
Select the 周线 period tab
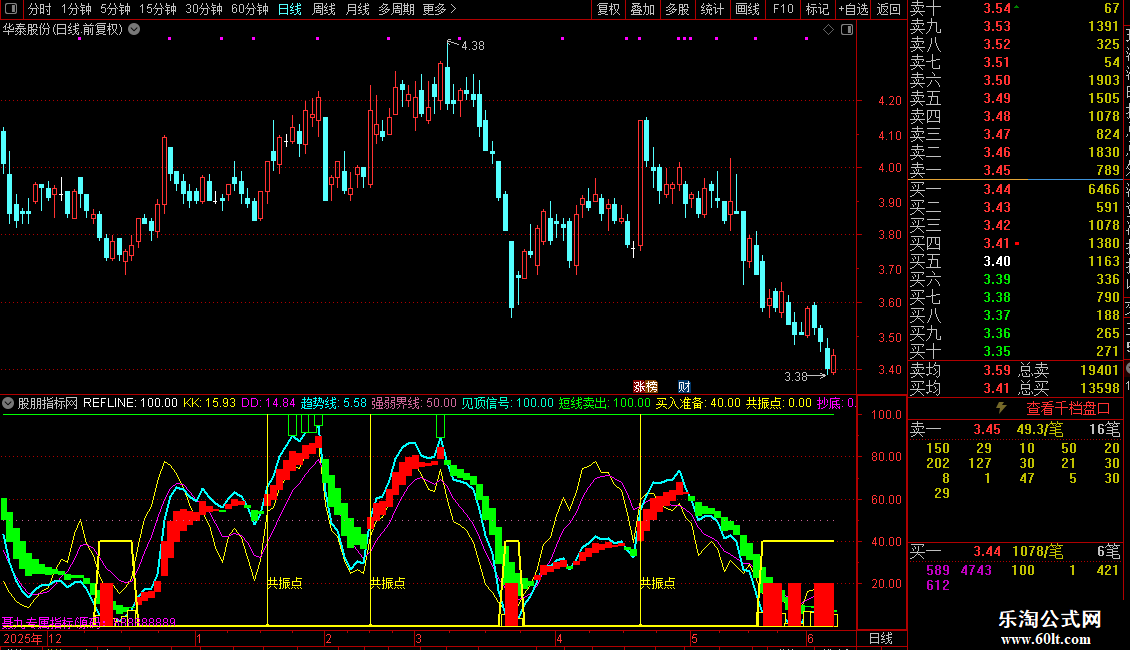point(324,9)
